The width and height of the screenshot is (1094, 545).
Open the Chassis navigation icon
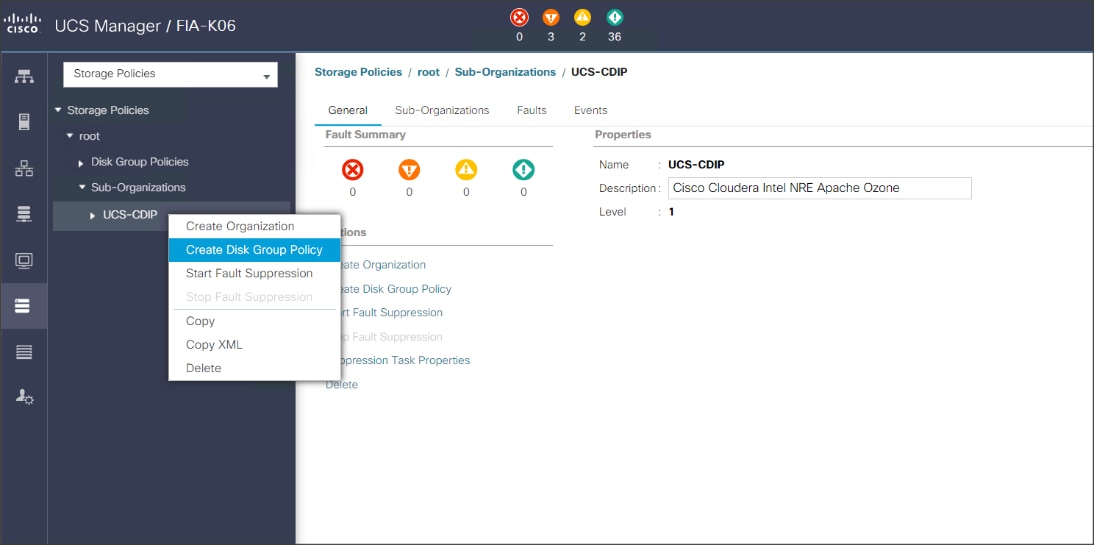[24, 352]
